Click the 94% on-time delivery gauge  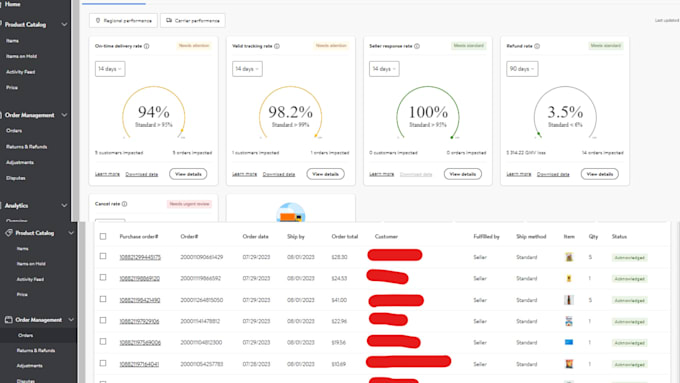[154, 112]
